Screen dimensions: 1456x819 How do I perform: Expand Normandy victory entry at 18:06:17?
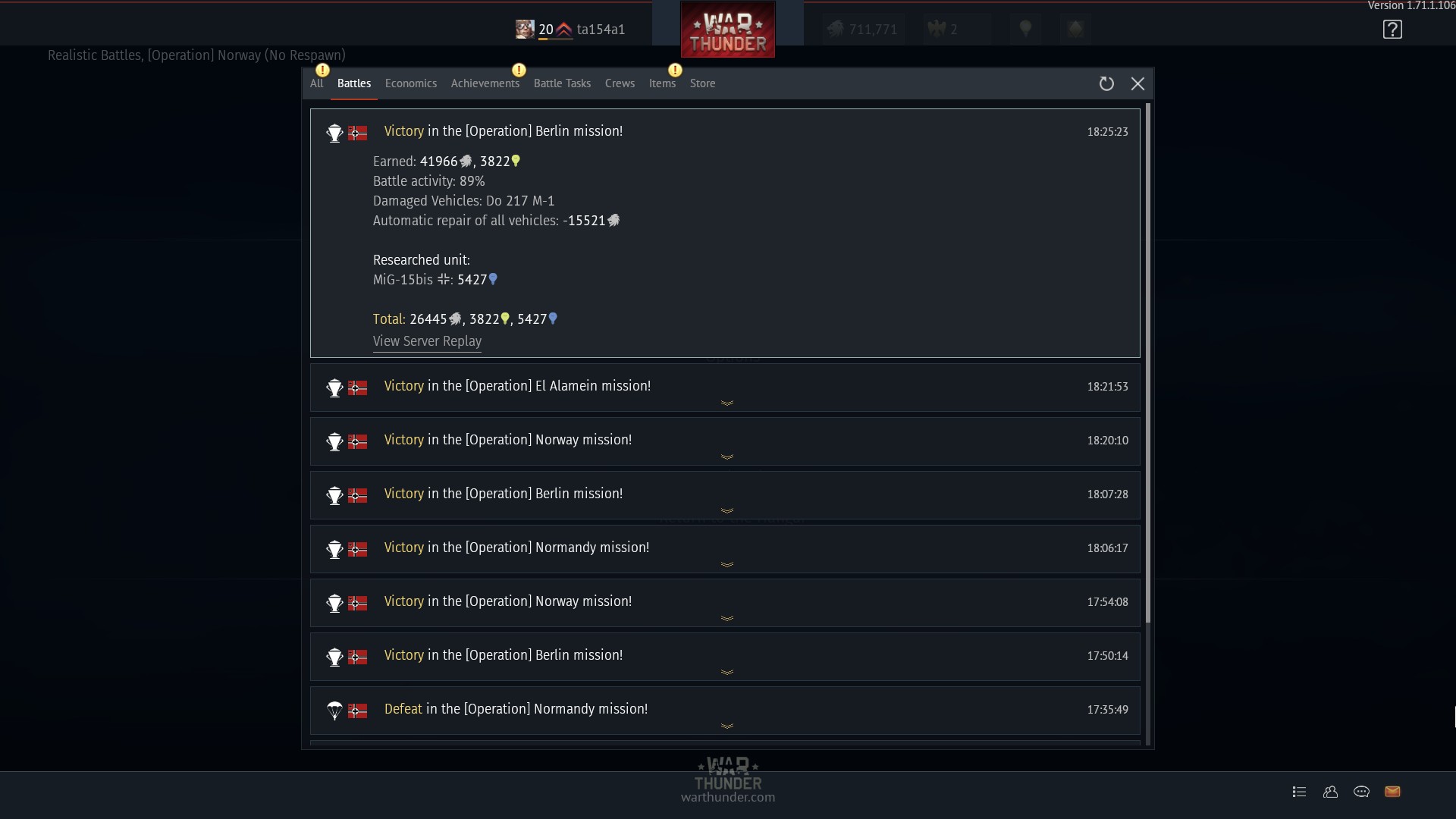tap(725, 549)
